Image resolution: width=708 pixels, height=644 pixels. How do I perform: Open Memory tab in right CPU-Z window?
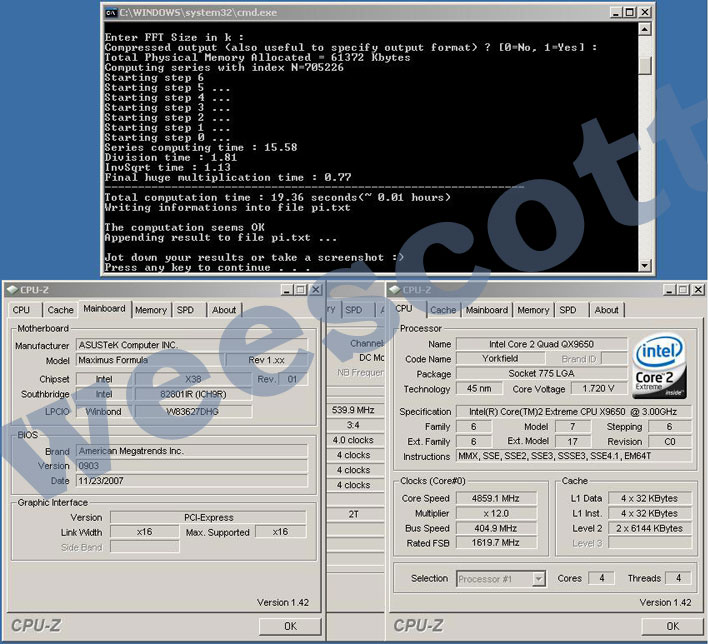(533, 310)
